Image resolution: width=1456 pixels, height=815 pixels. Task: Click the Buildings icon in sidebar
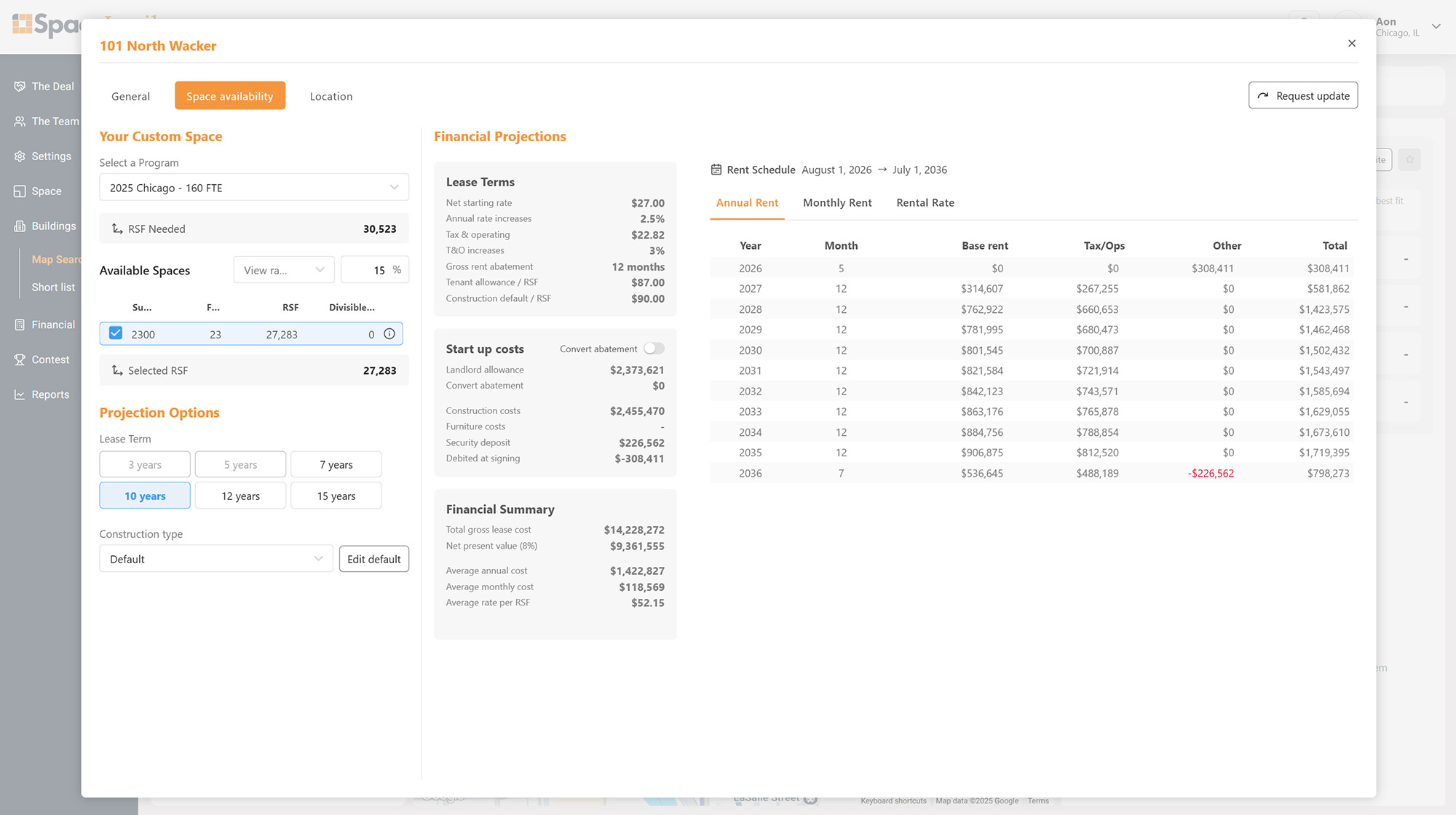coord(20,226)
